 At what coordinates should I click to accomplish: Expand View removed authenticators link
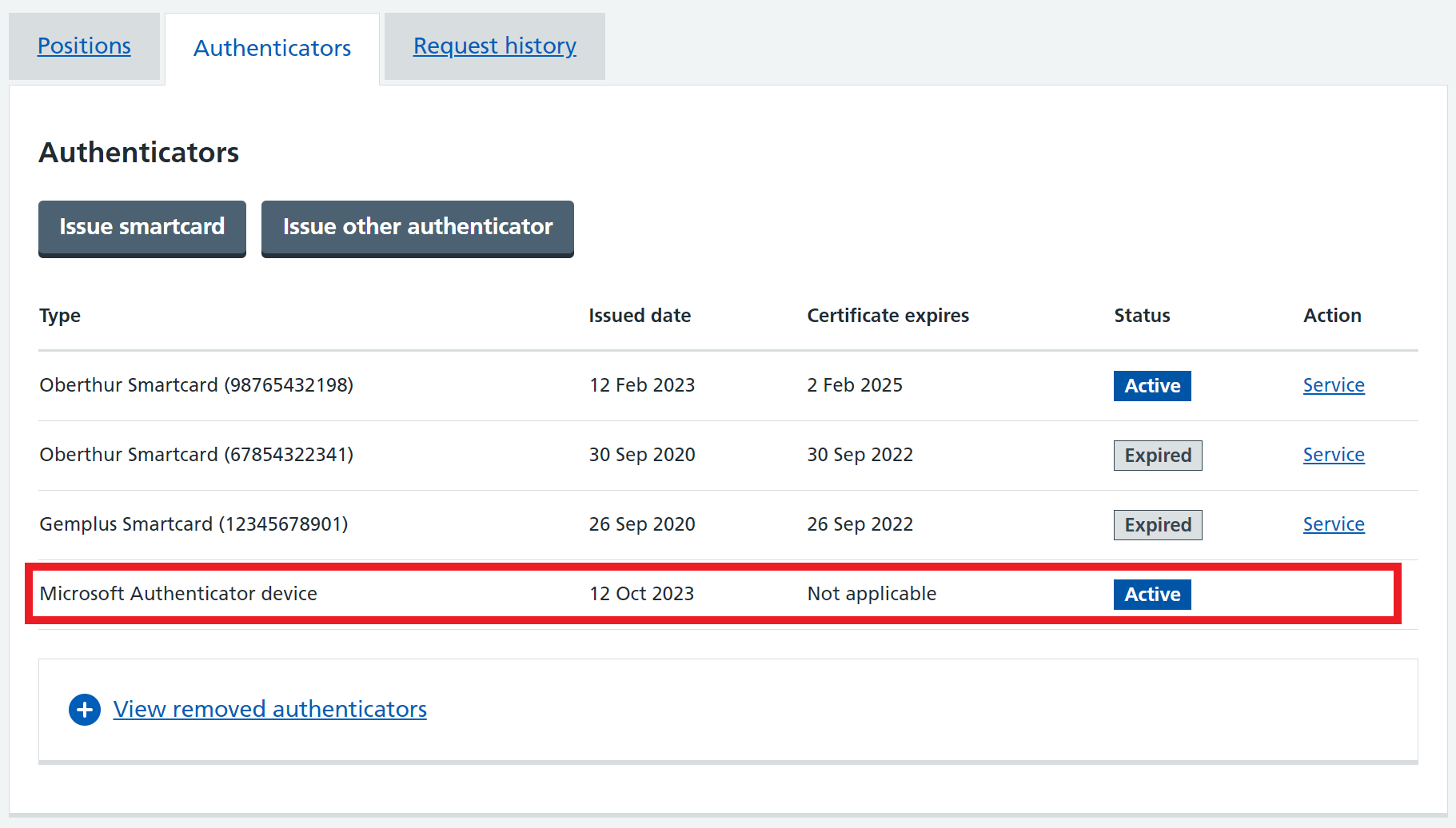pyautogui.click(x=269, y=710)
